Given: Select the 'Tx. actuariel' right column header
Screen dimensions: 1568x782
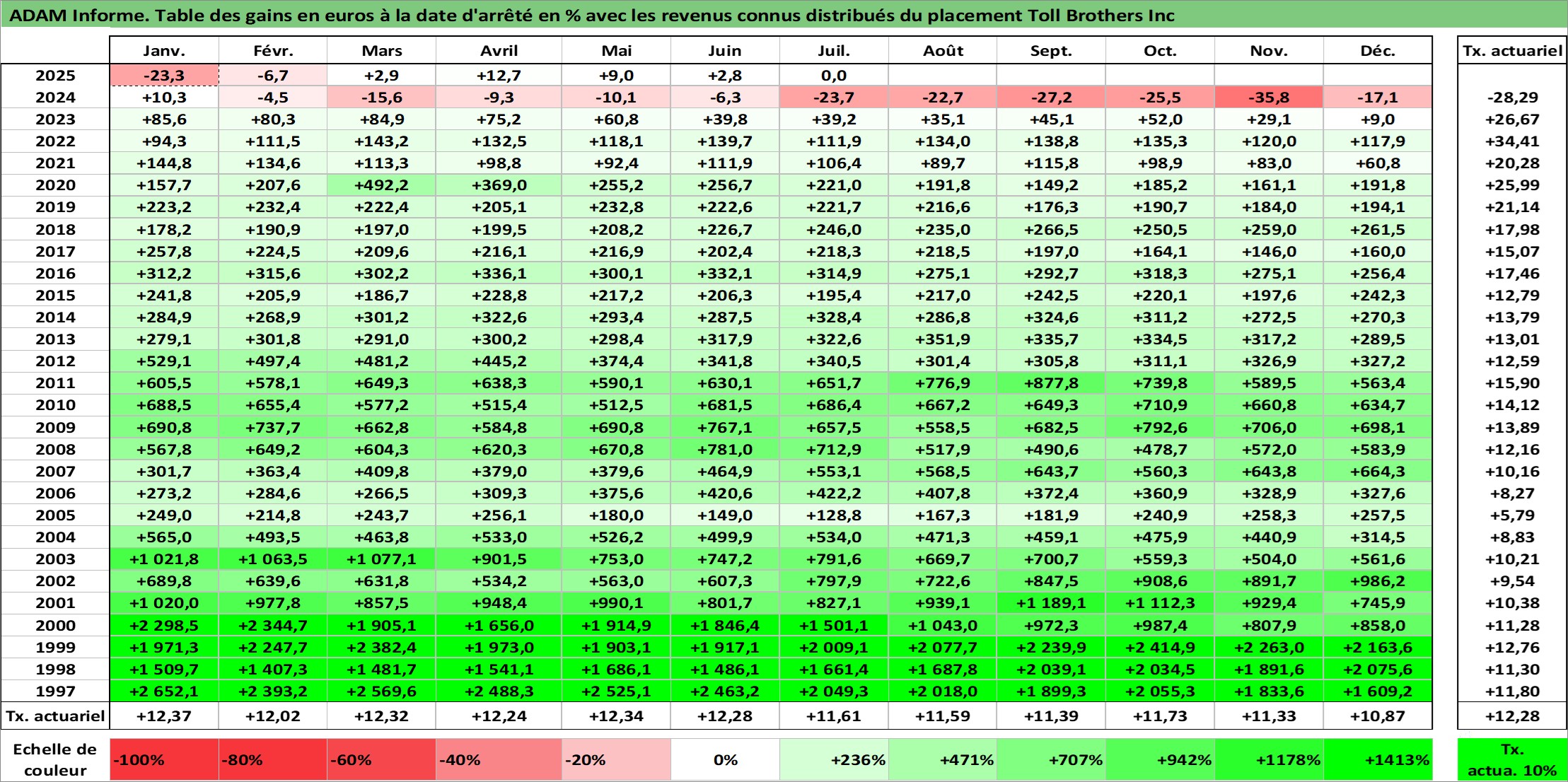Looking at the screenshot, I should [1512, 50].
